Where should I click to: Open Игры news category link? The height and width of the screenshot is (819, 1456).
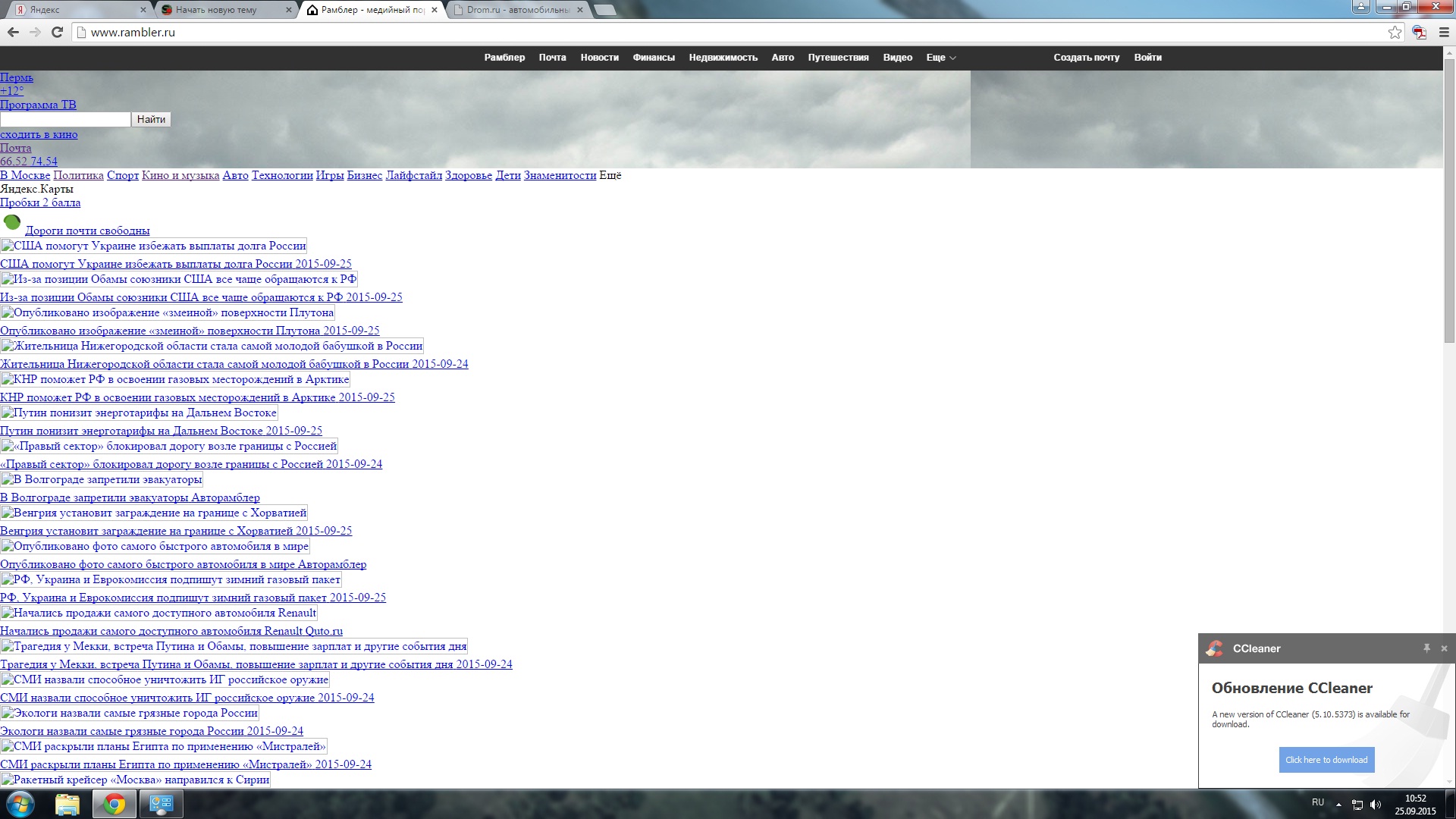330,175
